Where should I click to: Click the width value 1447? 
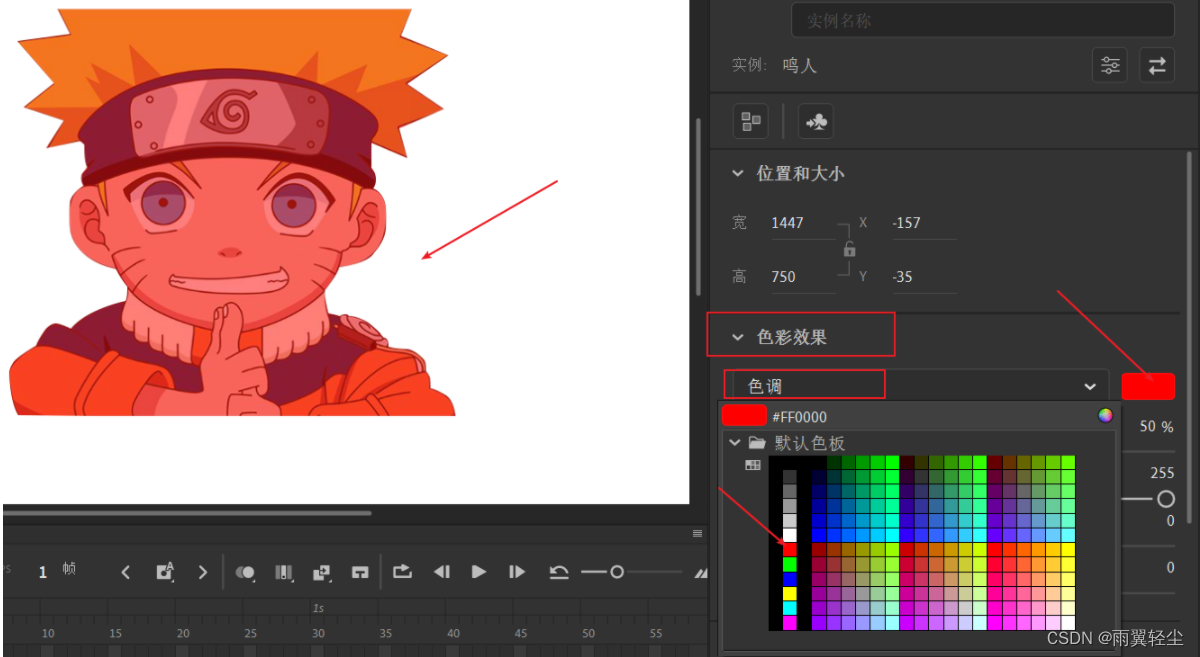788,223
